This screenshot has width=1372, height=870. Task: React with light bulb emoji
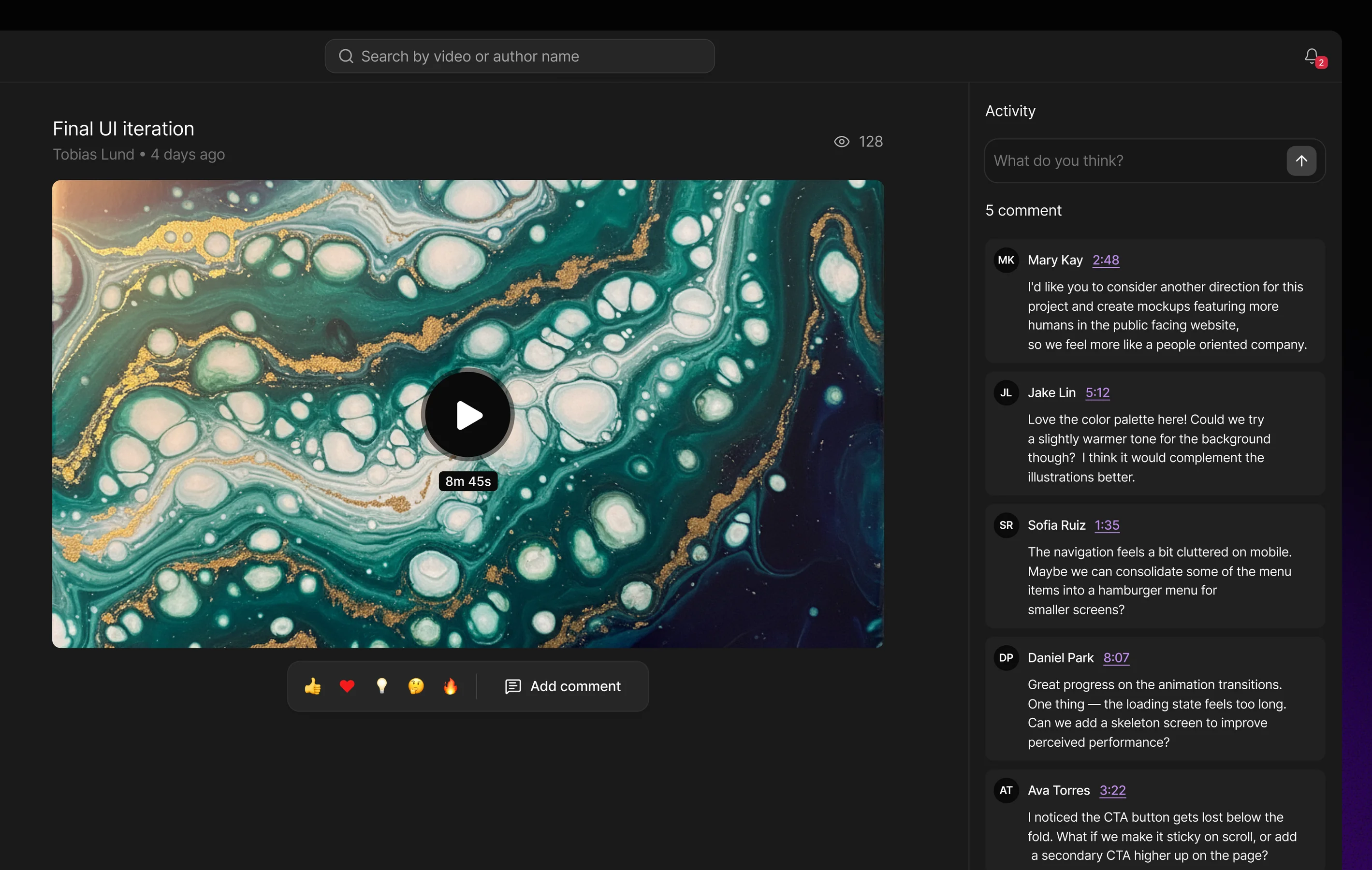pos(382,686)
